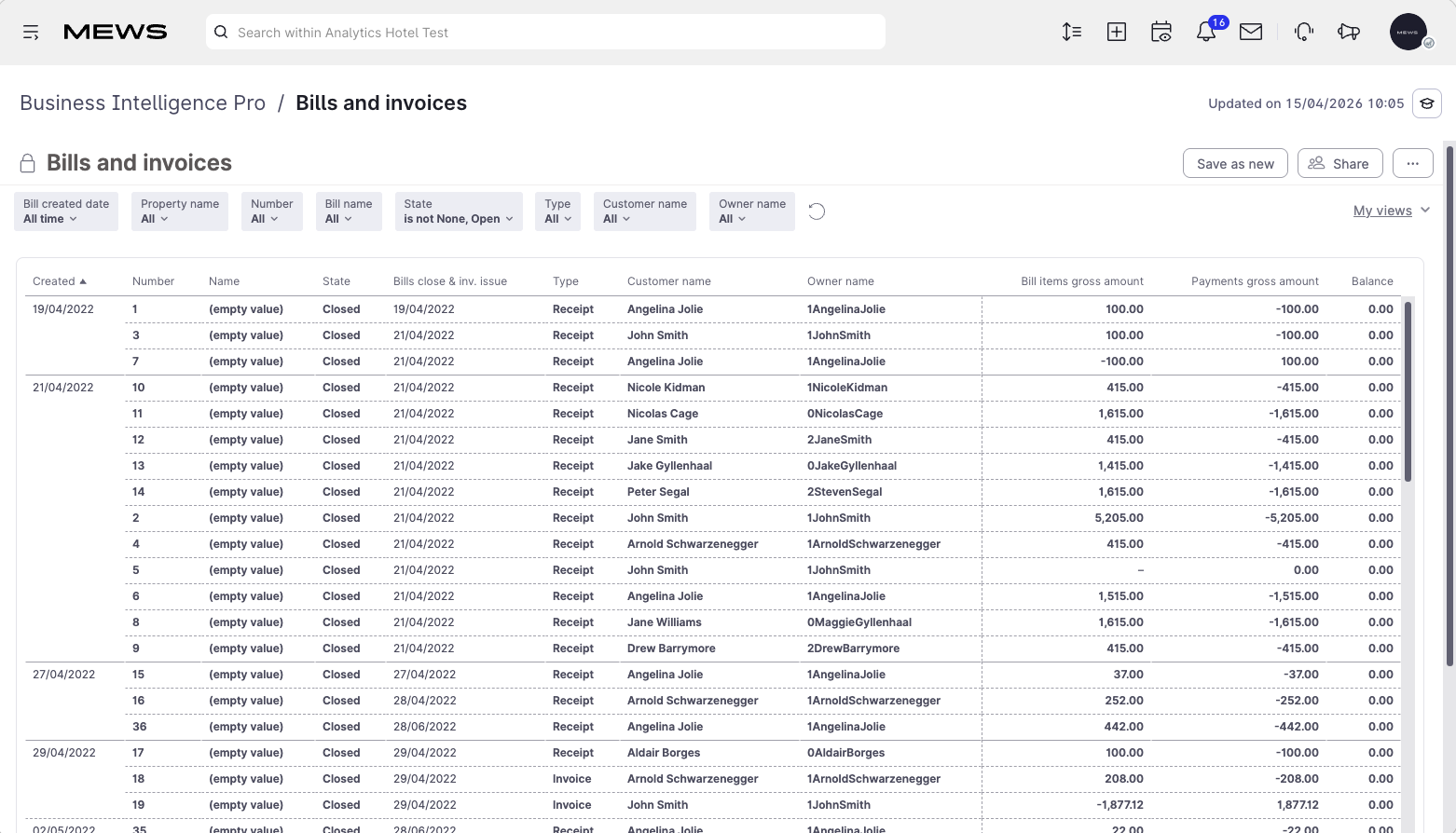
Task: Click into the Analytics Hotel Test search field
Action: [x=545, y=33]
